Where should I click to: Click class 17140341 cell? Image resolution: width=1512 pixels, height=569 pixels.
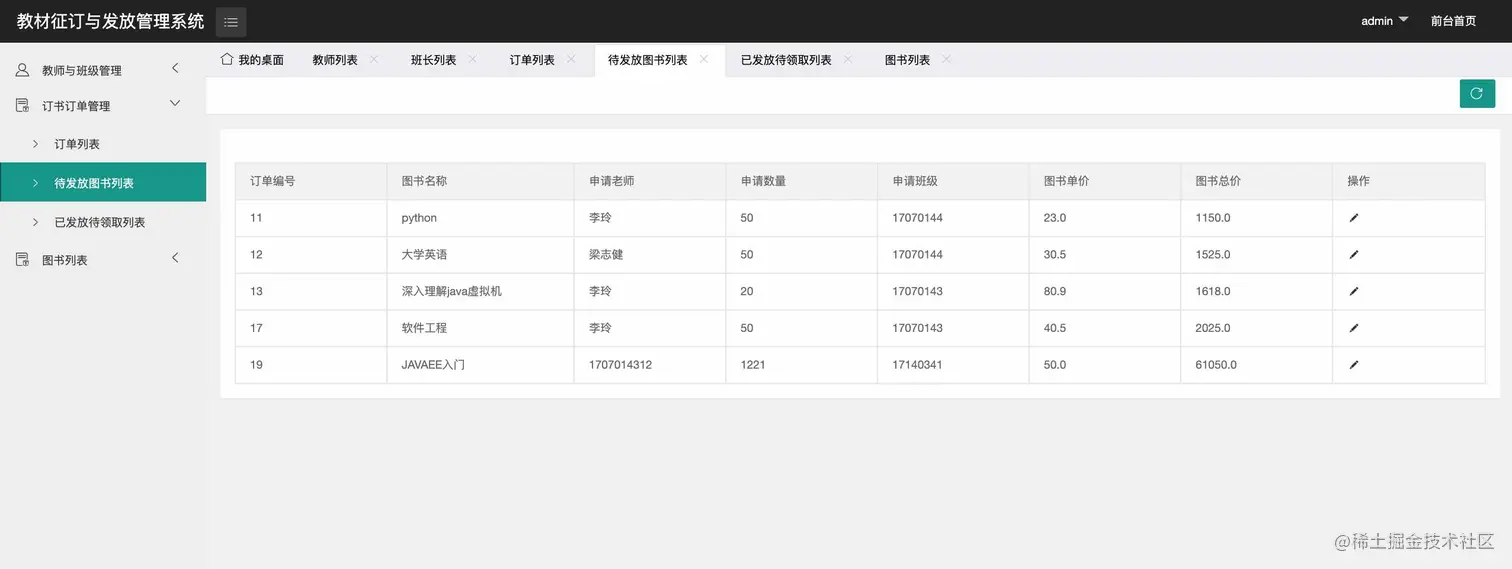coord(953,365)
